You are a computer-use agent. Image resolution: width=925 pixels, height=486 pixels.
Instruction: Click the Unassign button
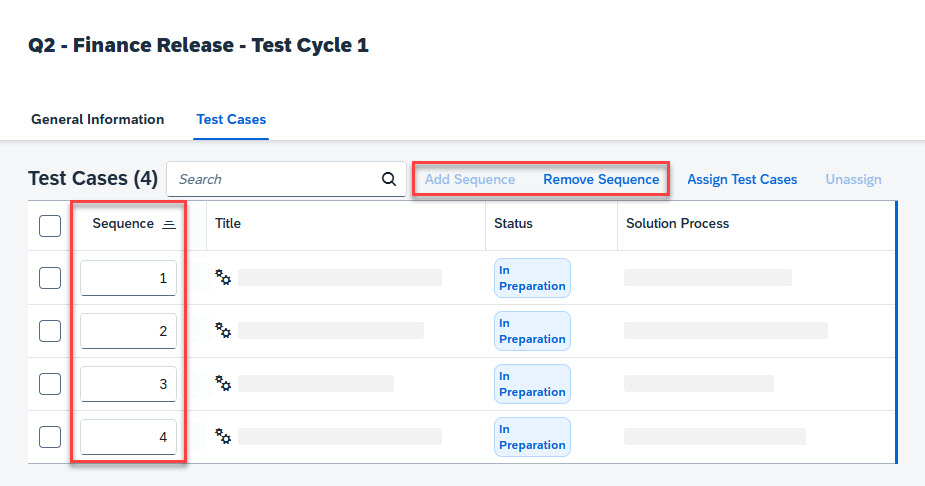[853, 180]
